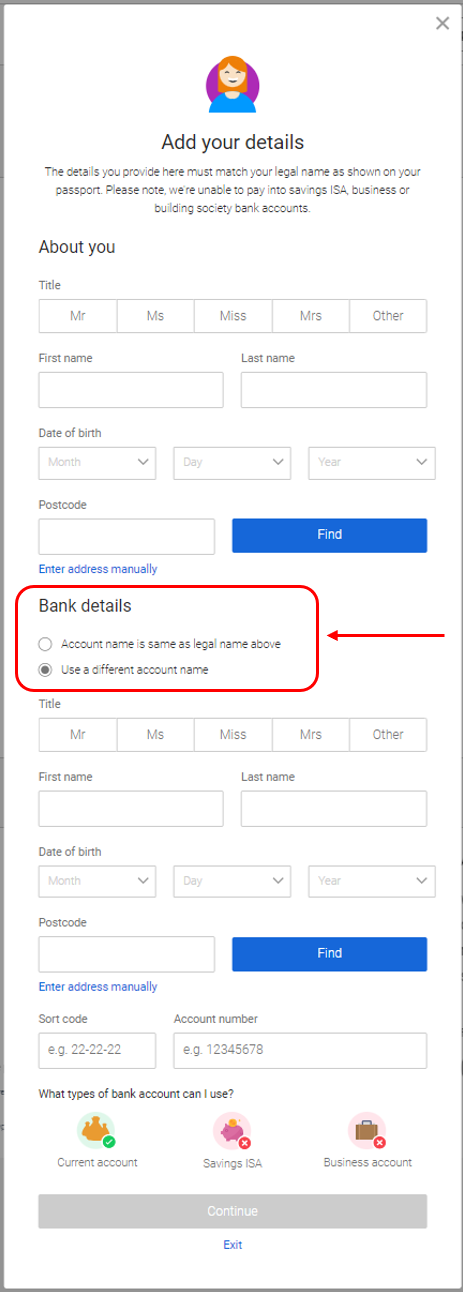Click the Continue button
Viewport: 463px width, 1292px height.
pyautogui.click(x=233, y=1211)
